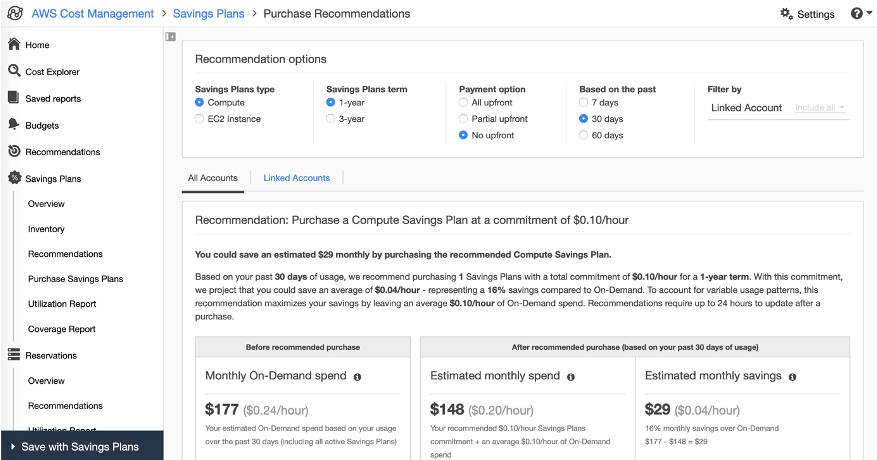Open the Linked Account filter selector
The image size is (877, 460).
(x=746, y=108)
